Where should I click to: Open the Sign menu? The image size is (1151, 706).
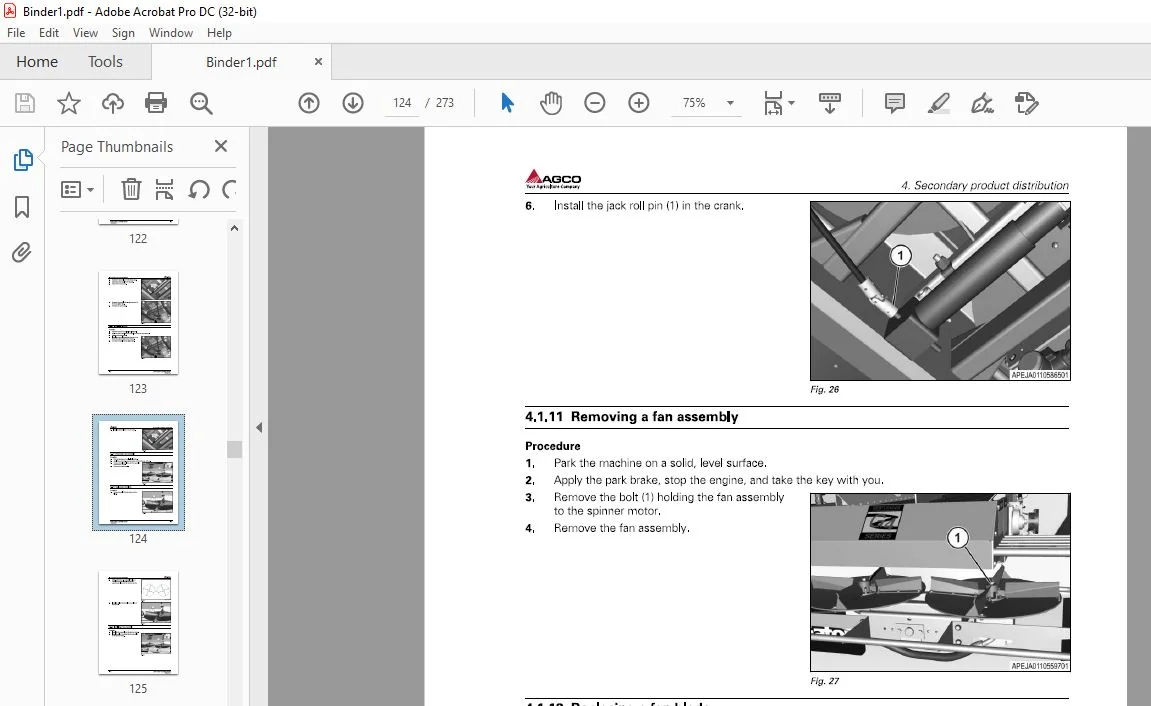123,33
